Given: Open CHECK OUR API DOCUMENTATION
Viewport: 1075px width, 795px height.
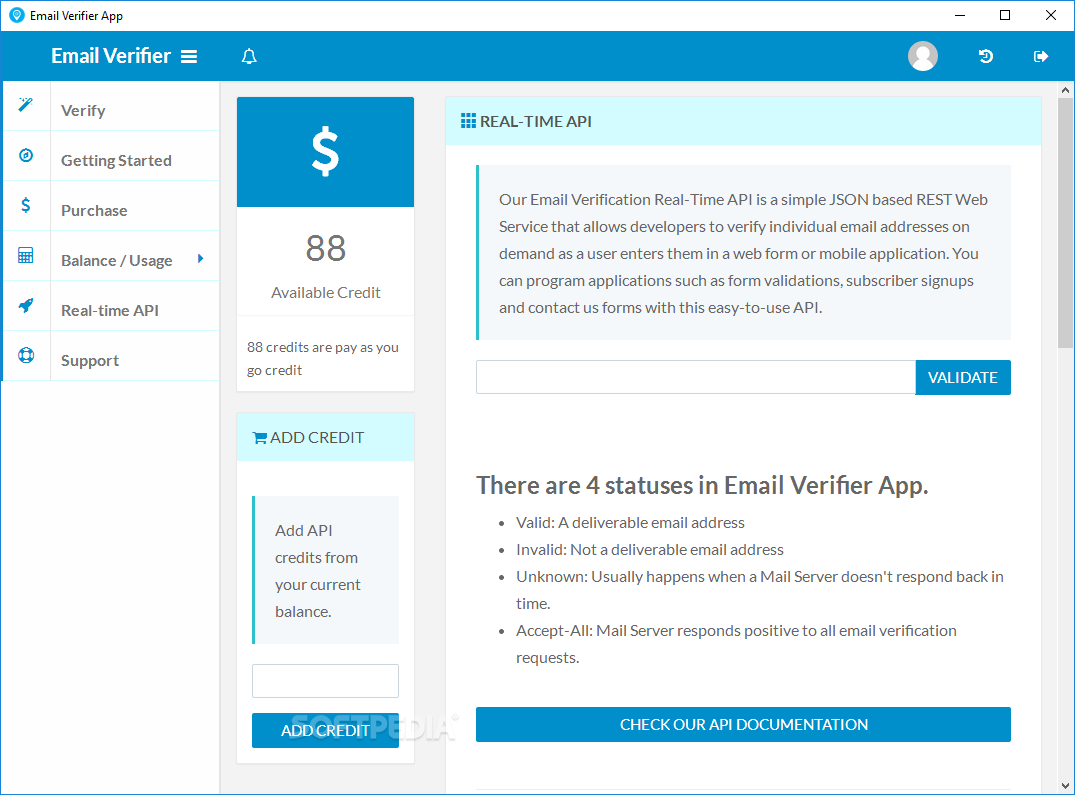Looking at the screenshot, I should pyautogui.click(x=743, y=724).
